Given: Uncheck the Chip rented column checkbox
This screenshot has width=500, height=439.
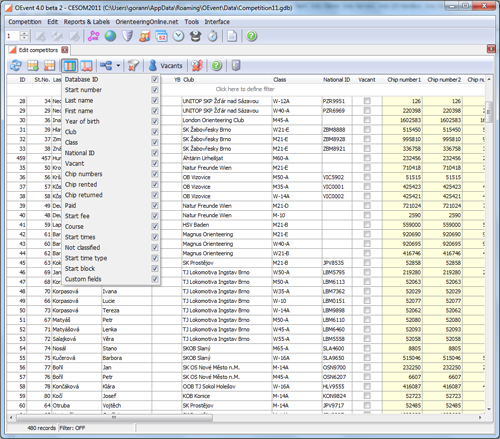Looking at the screenshot, I should click(x=155, y=184).
